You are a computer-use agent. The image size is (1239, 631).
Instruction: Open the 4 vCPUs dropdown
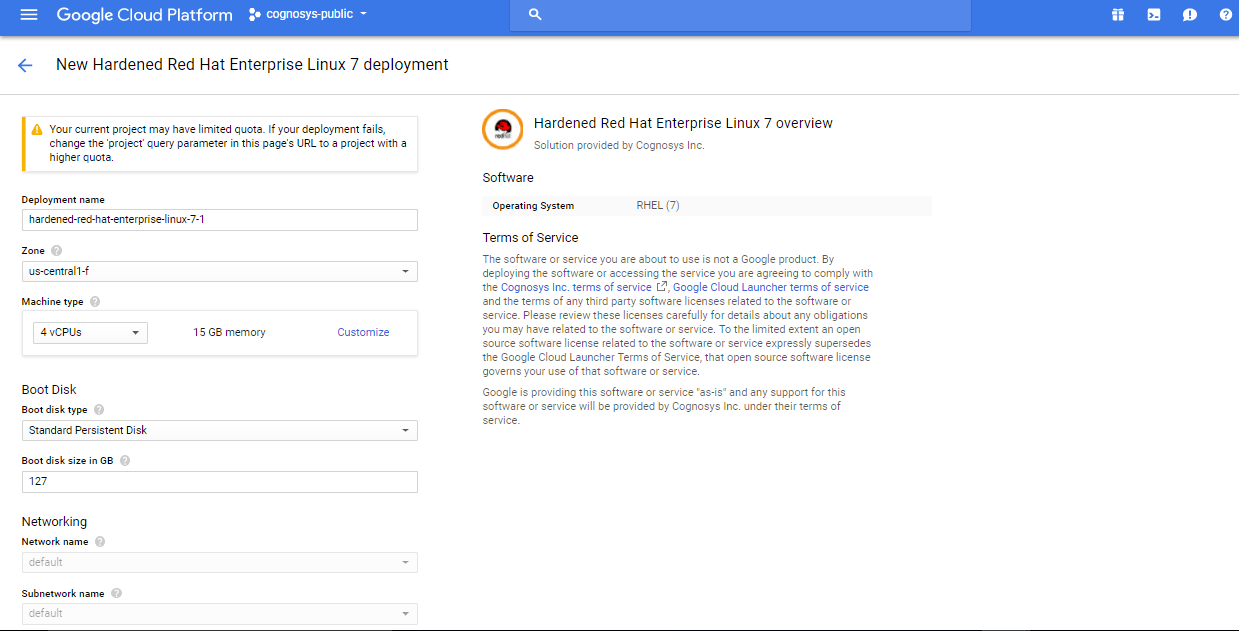pos(89,333)
